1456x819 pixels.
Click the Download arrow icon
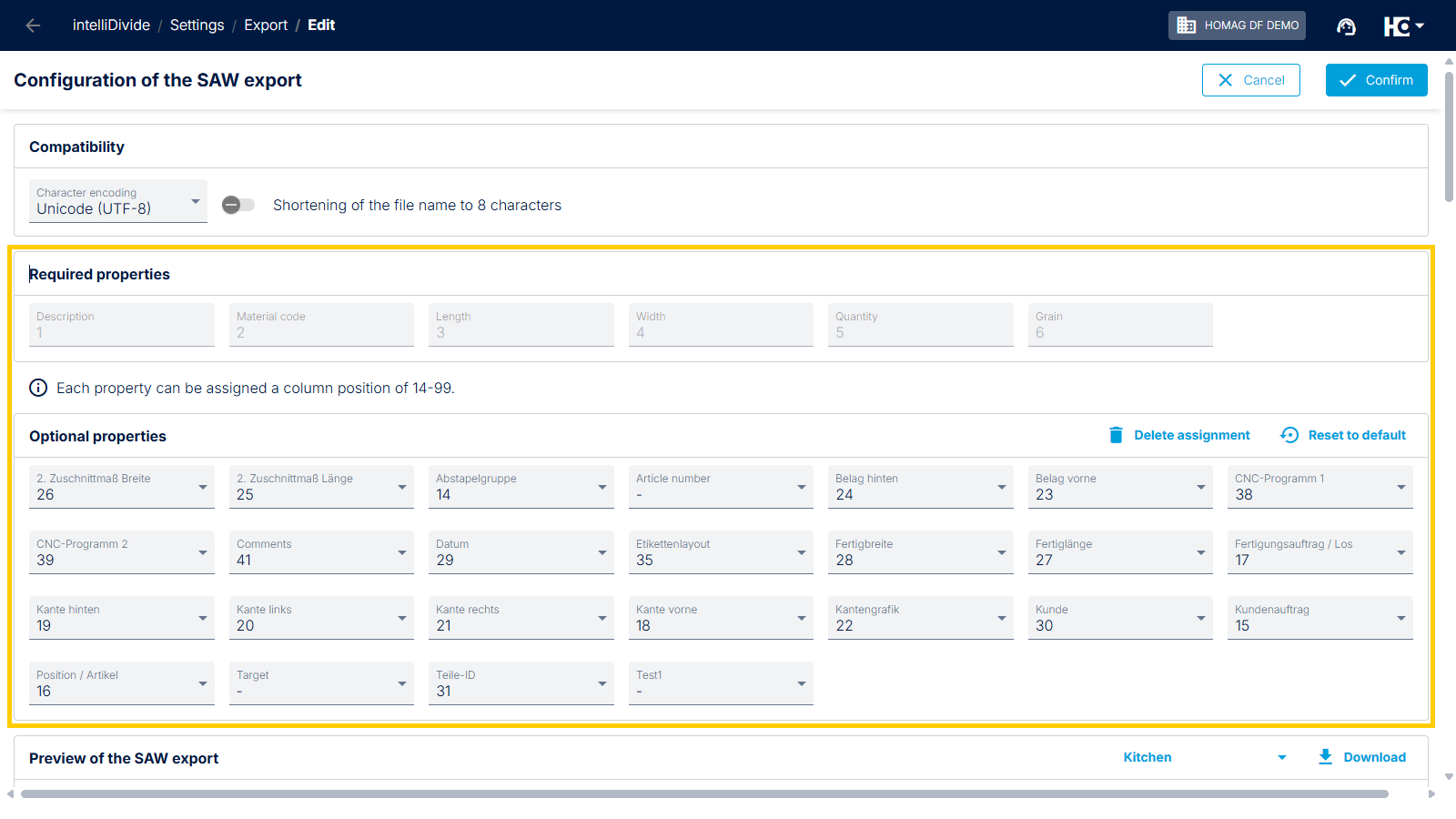[1325, 757]
